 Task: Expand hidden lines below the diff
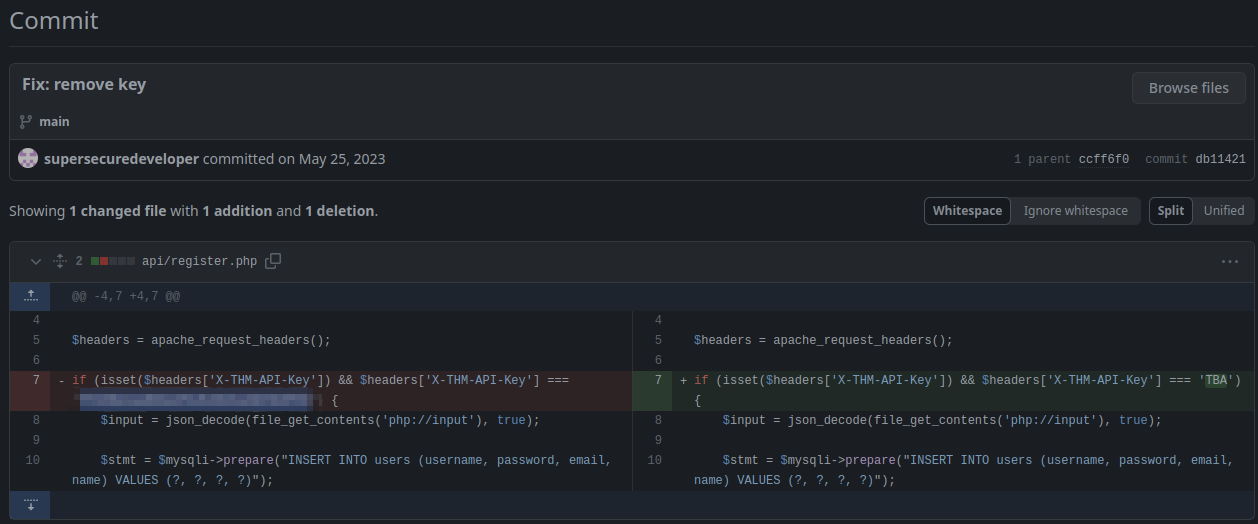click(30, 504)
